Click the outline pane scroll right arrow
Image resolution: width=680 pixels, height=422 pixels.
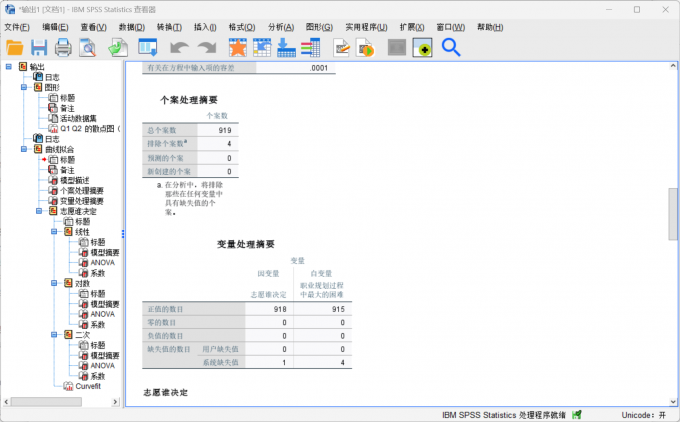coord(115,402)
